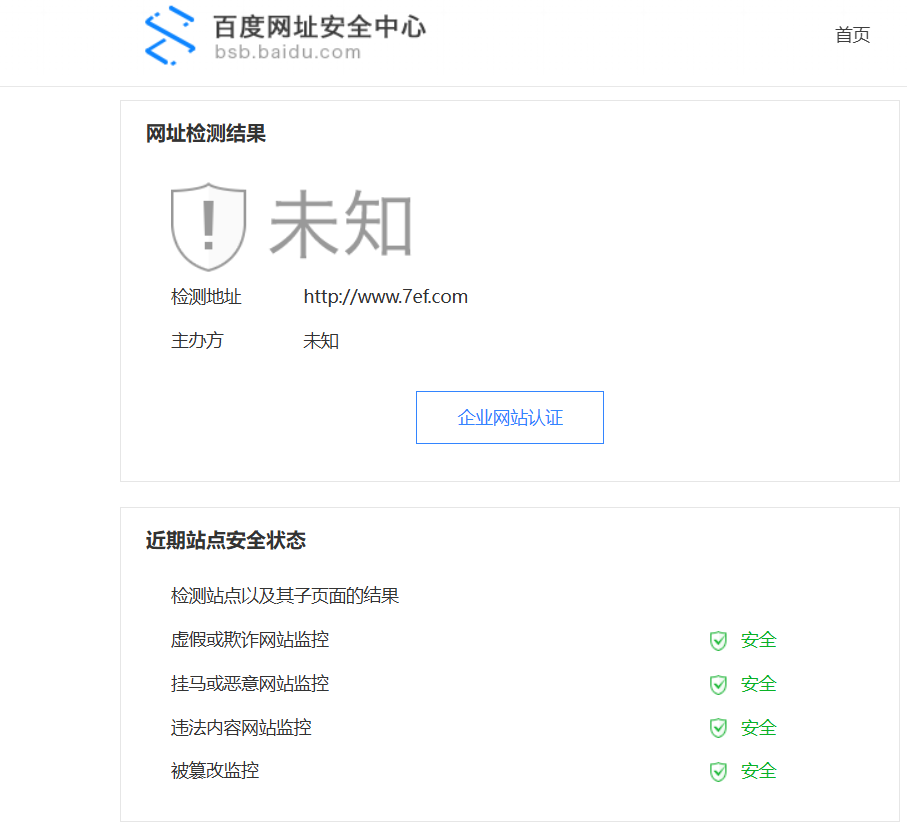This screenshot has height=829, width=907.
Task: Click the green shield beside 挂马或恶意网站监控
Action: [718, 684]
